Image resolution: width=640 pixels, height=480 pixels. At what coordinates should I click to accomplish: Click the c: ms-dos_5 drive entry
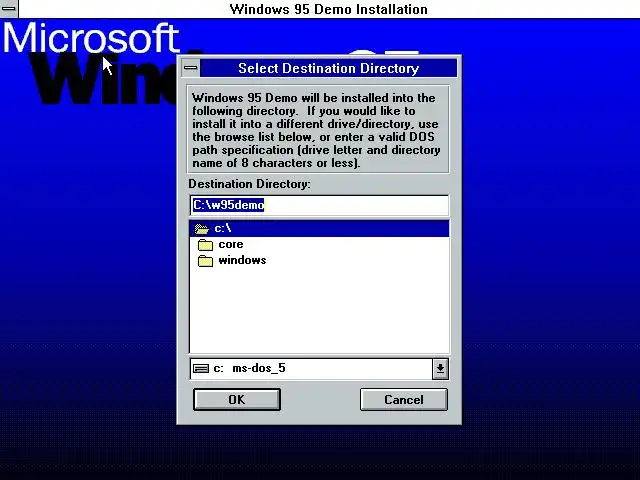(x=311, y=369)
